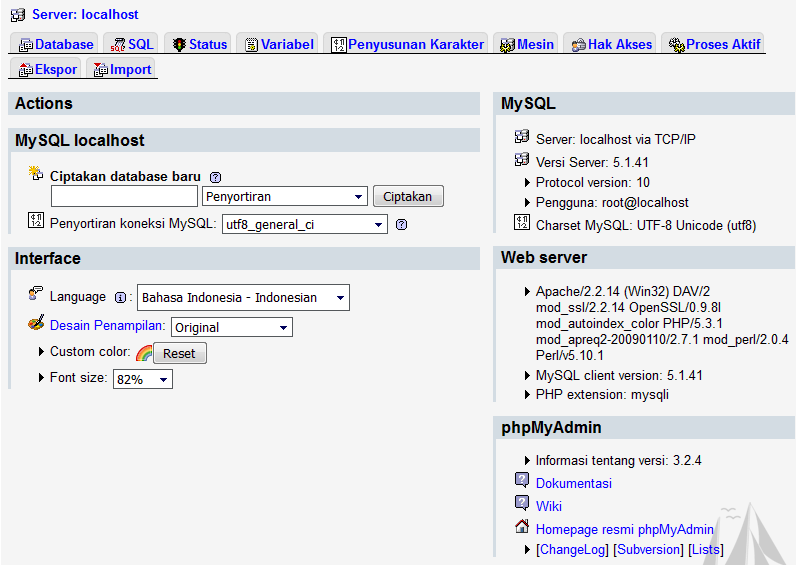This screenshot has height=565, width=796.
Task: Click the Ciptakan button
Action: coord(408,196)
